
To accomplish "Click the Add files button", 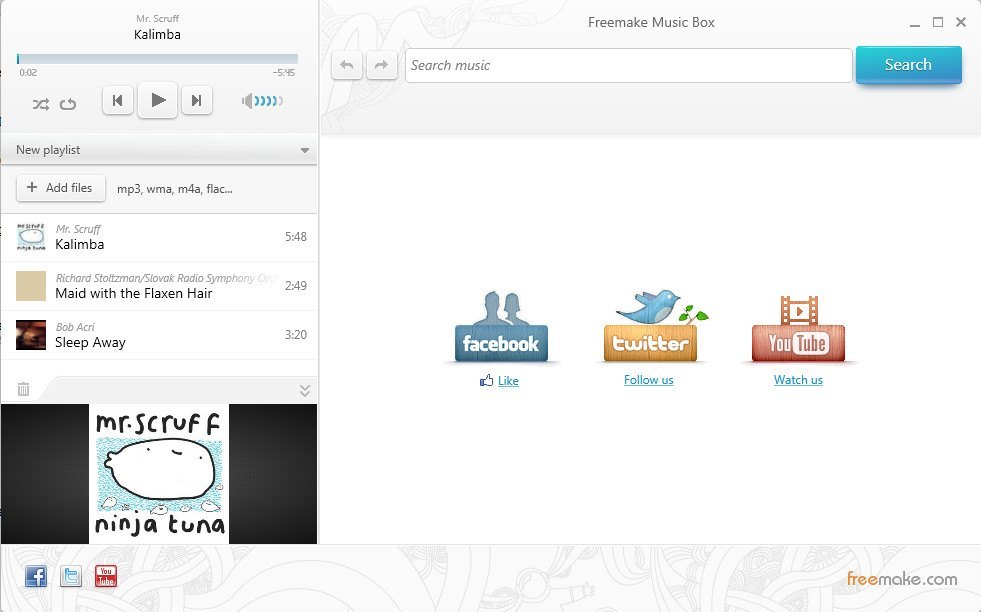I will pos(61,188).
